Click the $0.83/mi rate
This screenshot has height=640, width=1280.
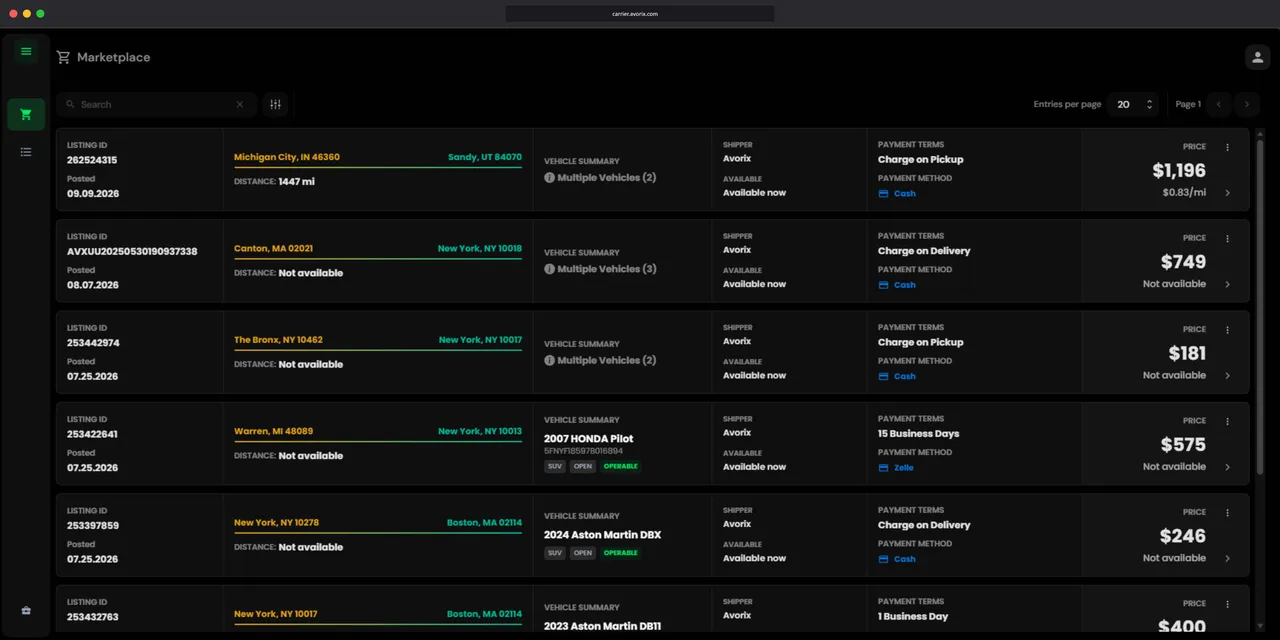click(1184, 192)
